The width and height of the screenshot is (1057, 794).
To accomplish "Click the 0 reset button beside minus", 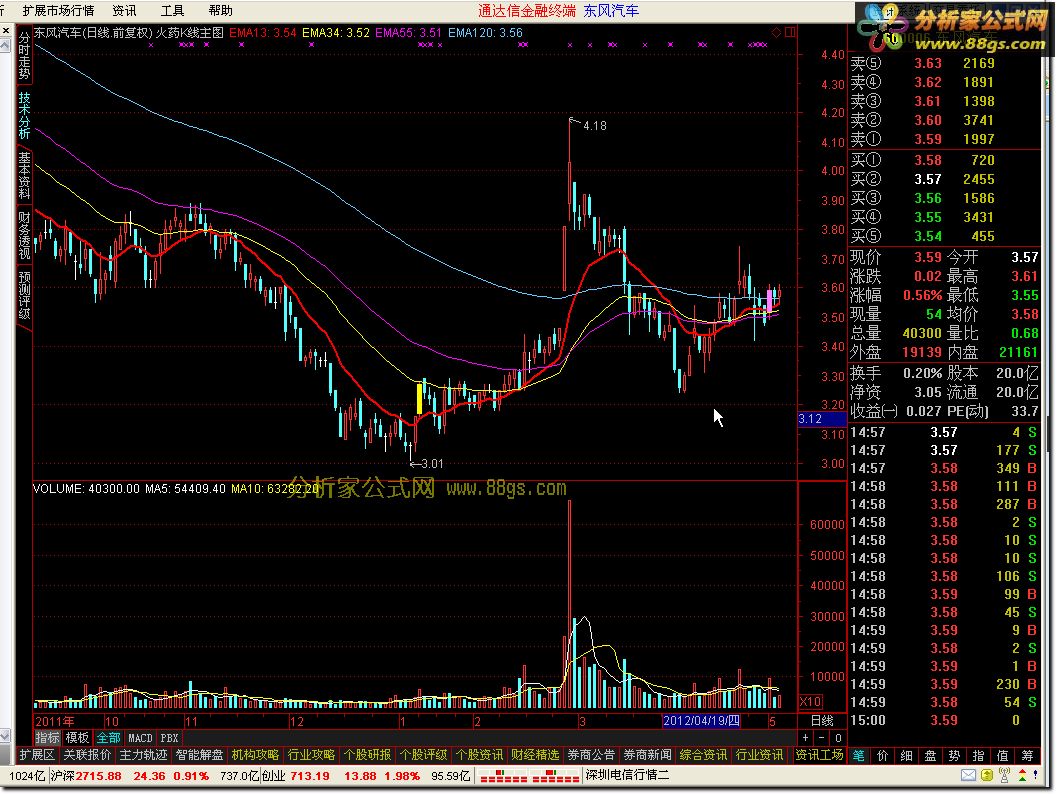I will coord(838,738).
